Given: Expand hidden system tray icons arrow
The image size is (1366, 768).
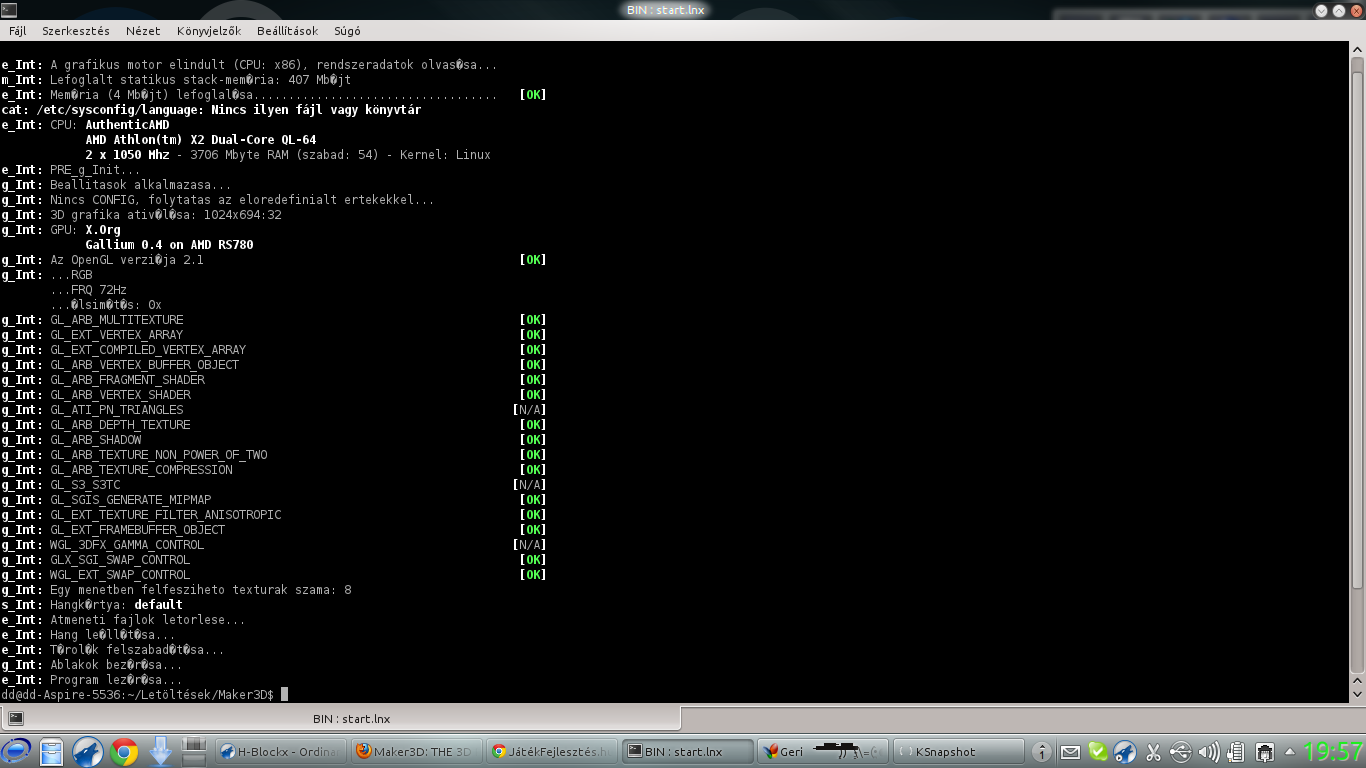Looking at the screenshot, I should [1290, 752].
